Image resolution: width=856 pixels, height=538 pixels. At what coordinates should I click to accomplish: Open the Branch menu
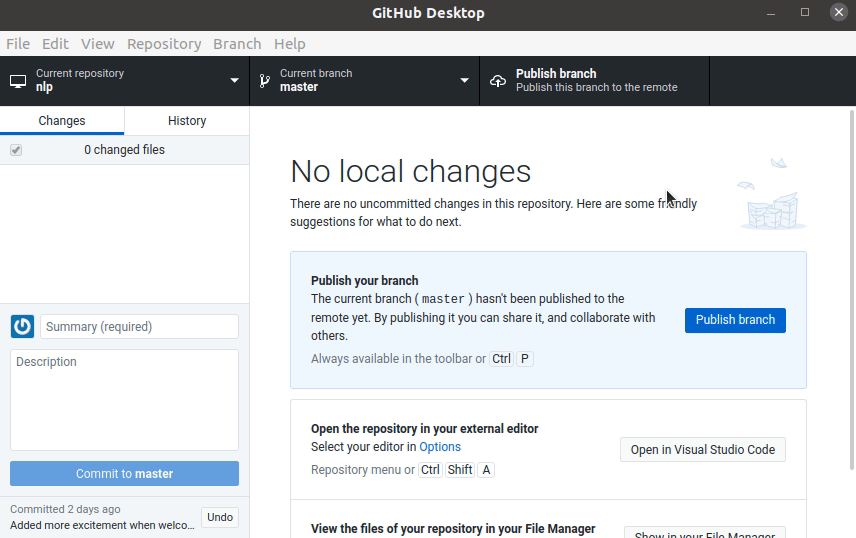[x=237, y=44]
